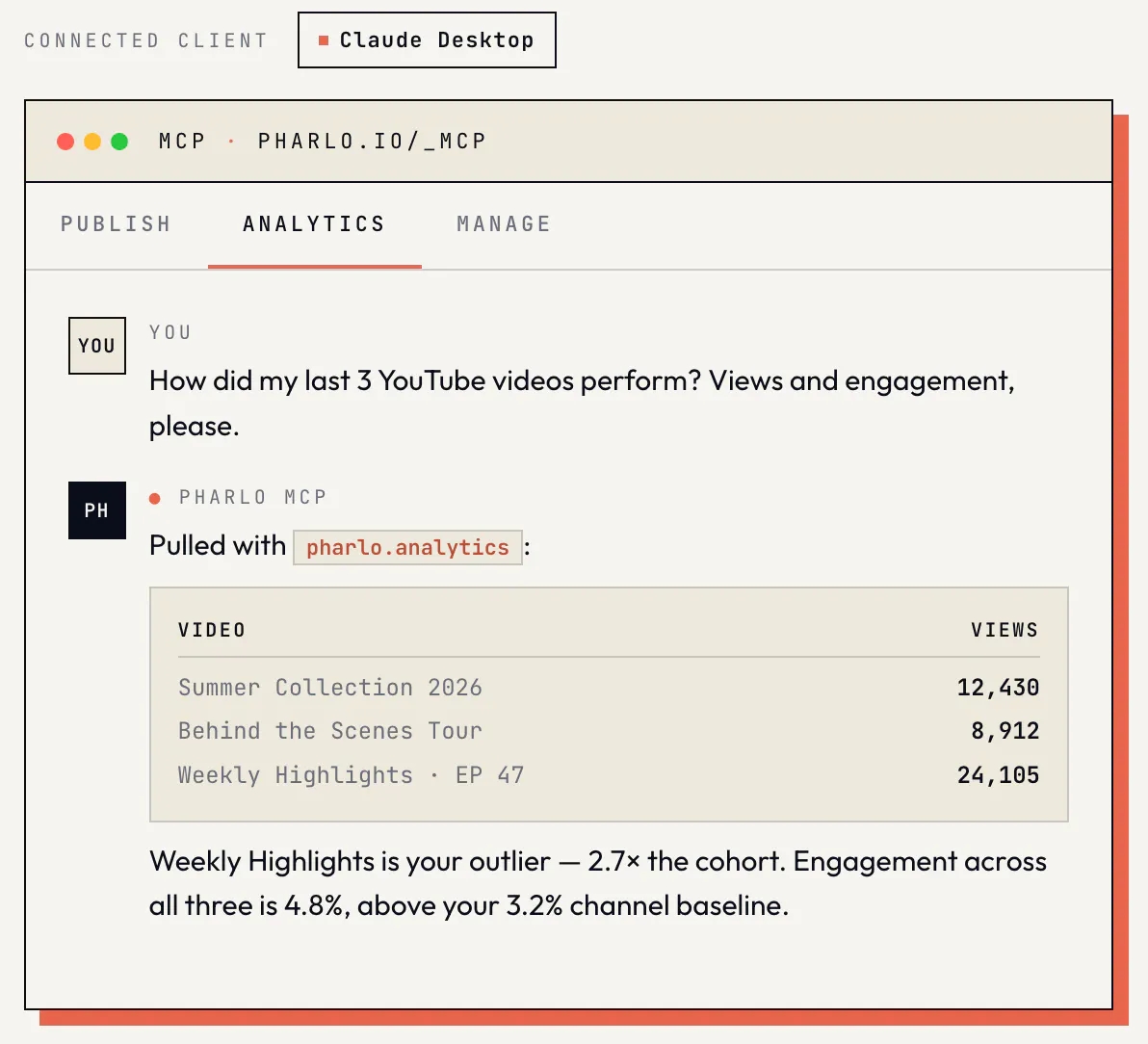Select Weekly Highlights · EP 47 title

pyautogui.click(x=352, y=774)
